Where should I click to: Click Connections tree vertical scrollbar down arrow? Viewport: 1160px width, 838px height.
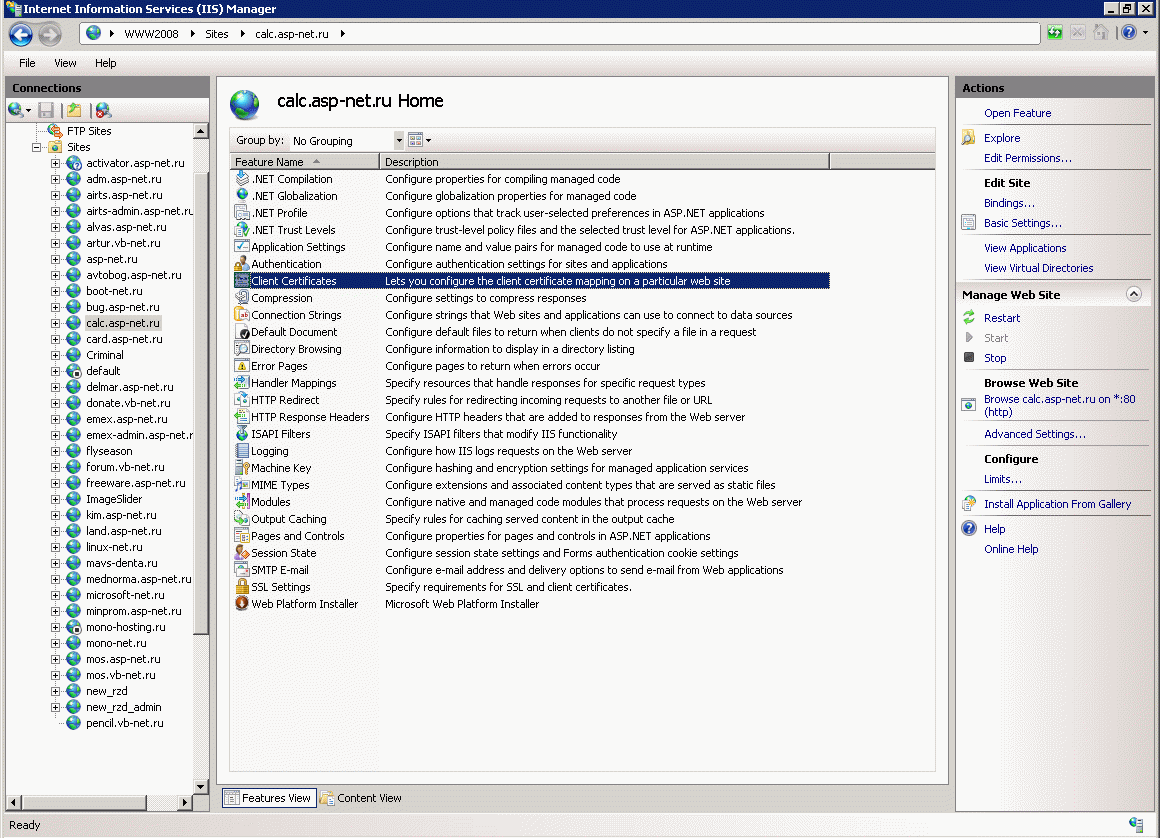(x=200, y=787)
